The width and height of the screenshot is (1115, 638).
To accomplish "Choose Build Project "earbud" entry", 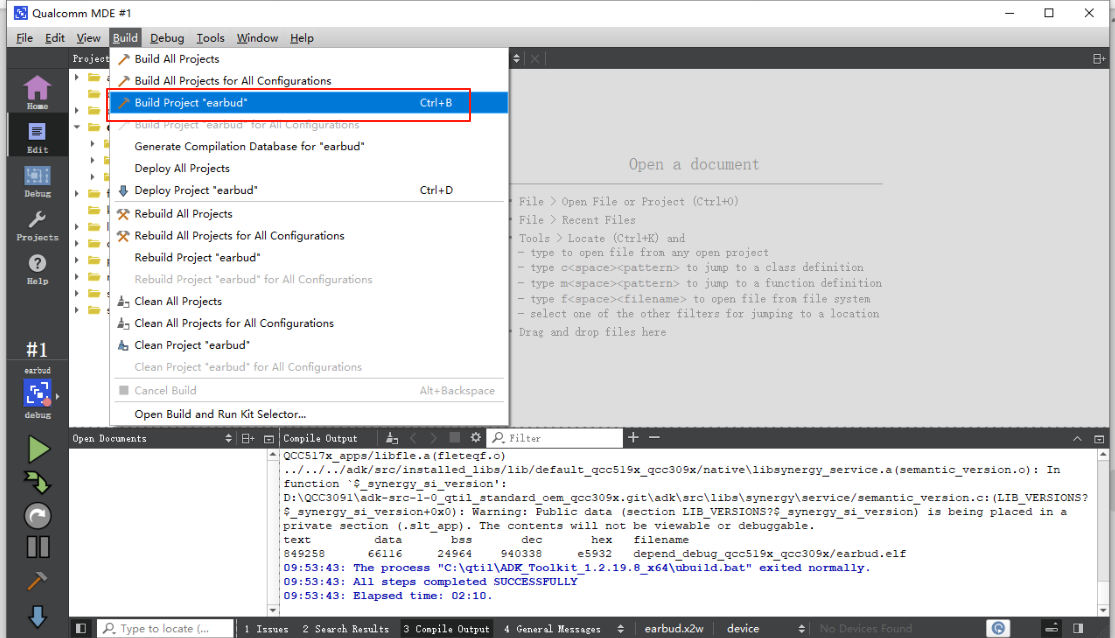I will click(x=309, y=103).
